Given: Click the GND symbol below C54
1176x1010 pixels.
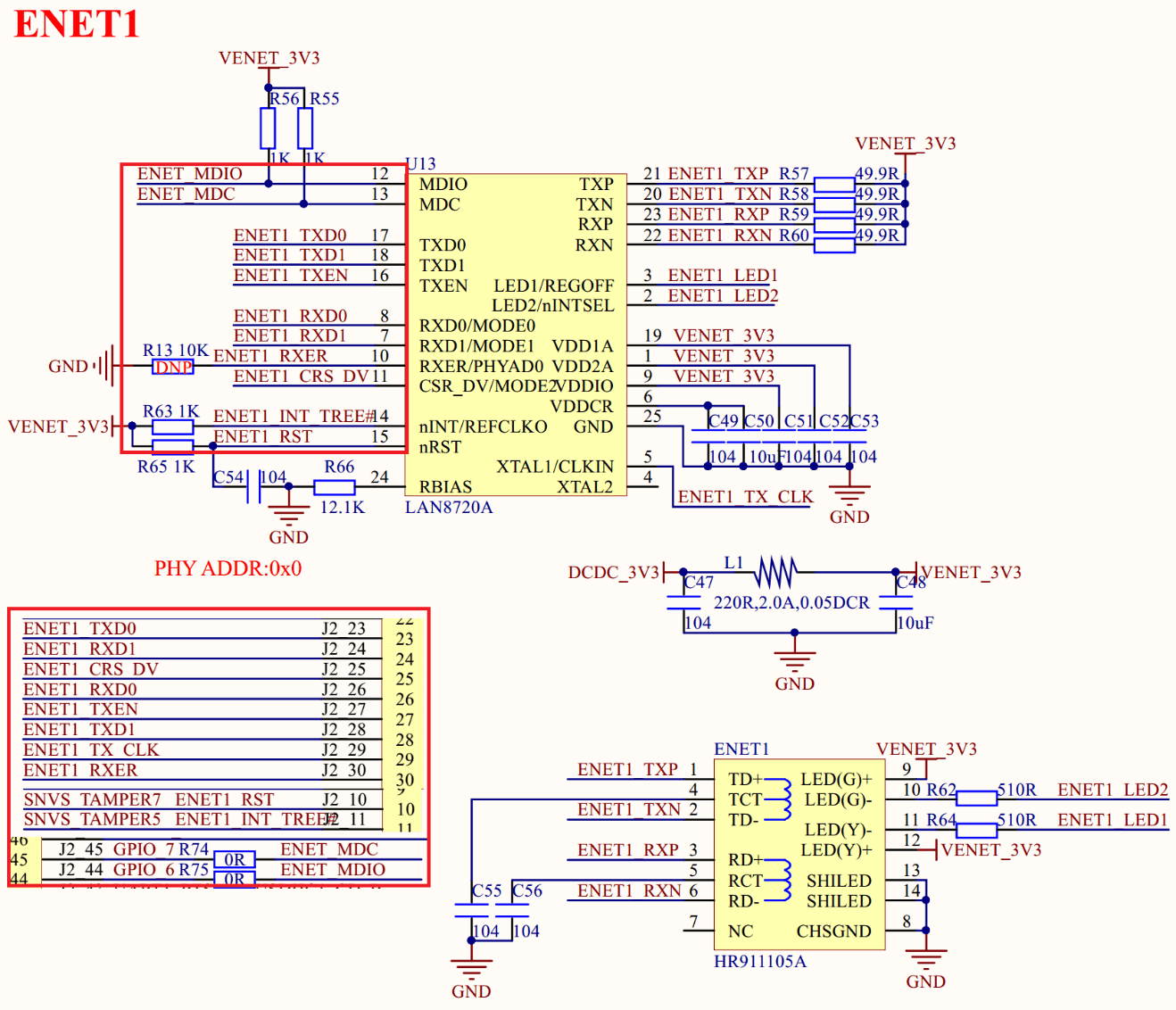Looking at the screenshot, I should 288,517.
